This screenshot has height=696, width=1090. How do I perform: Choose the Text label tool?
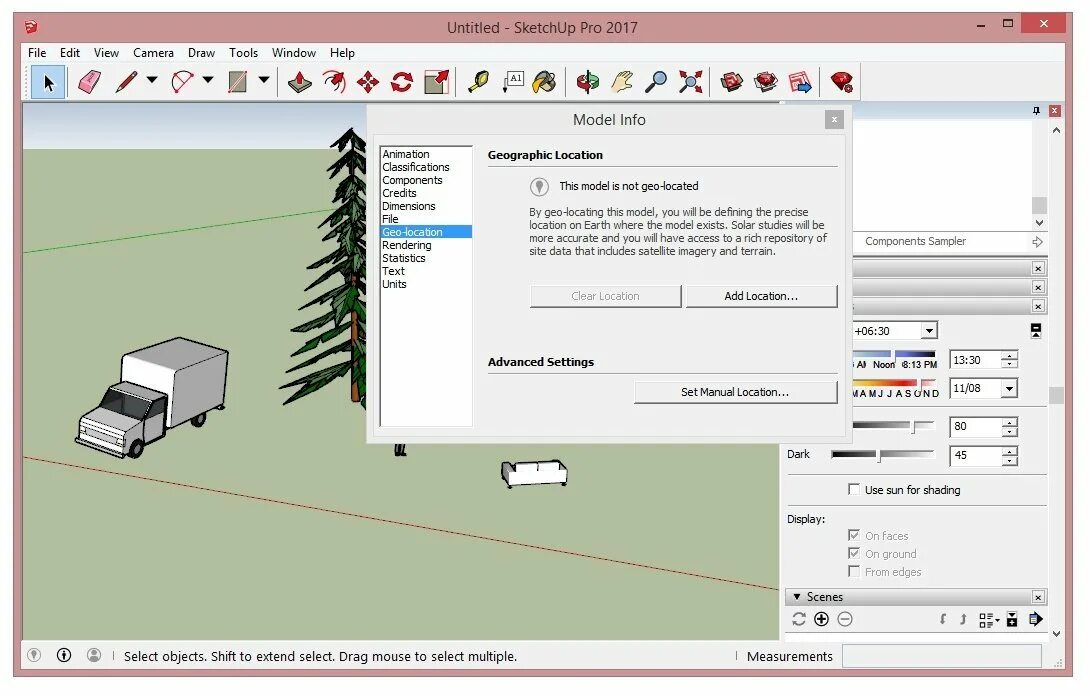tap(513, 83)
